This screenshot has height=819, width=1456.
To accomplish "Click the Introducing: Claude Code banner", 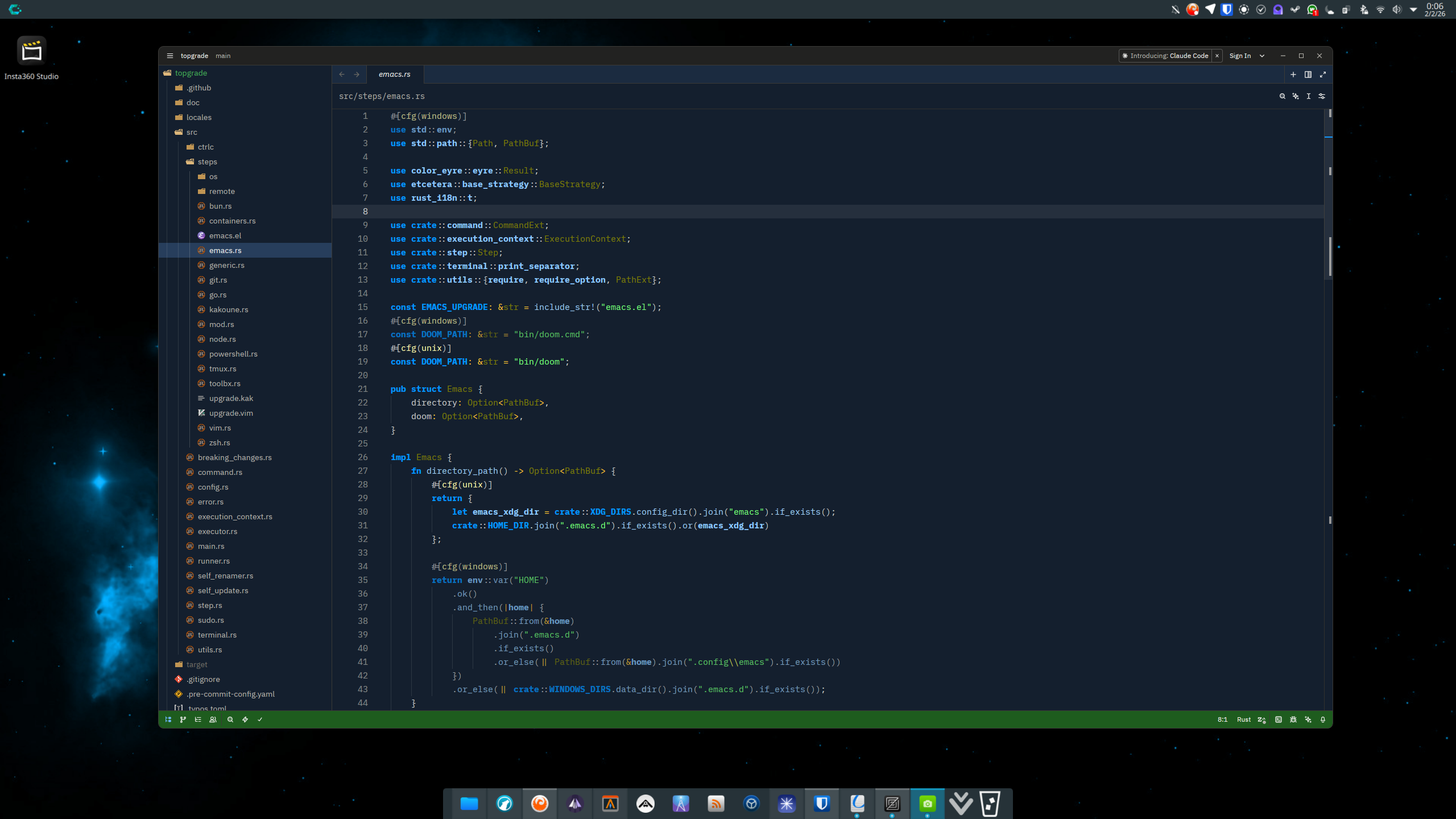I will point(1165,56).
